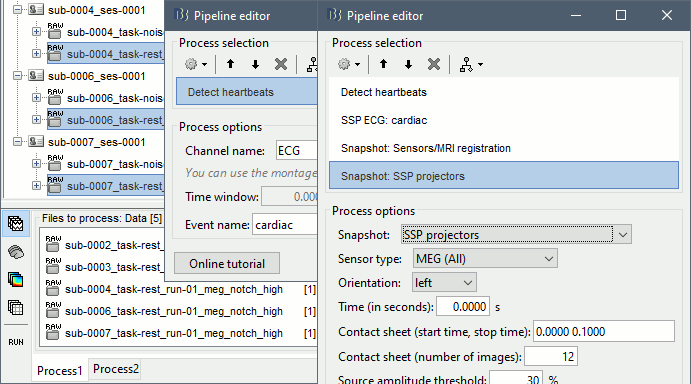691x384 pixels.
Task: Switch to the Process2 tab
Action: 115,369
